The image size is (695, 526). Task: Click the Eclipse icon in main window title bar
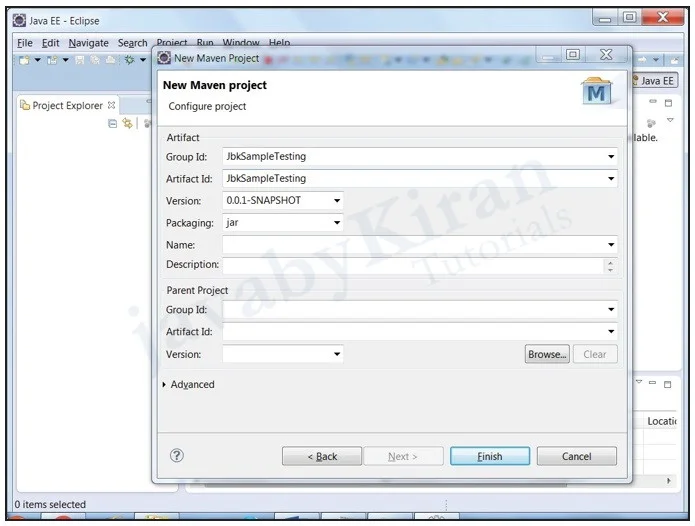pos(19,20)
